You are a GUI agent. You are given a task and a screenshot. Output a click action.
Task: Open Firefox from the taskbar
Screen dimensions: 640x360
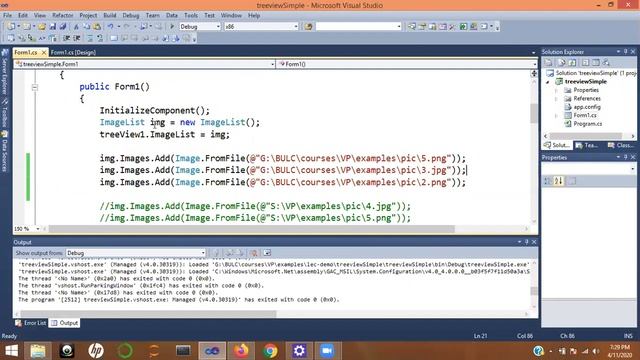241,351
